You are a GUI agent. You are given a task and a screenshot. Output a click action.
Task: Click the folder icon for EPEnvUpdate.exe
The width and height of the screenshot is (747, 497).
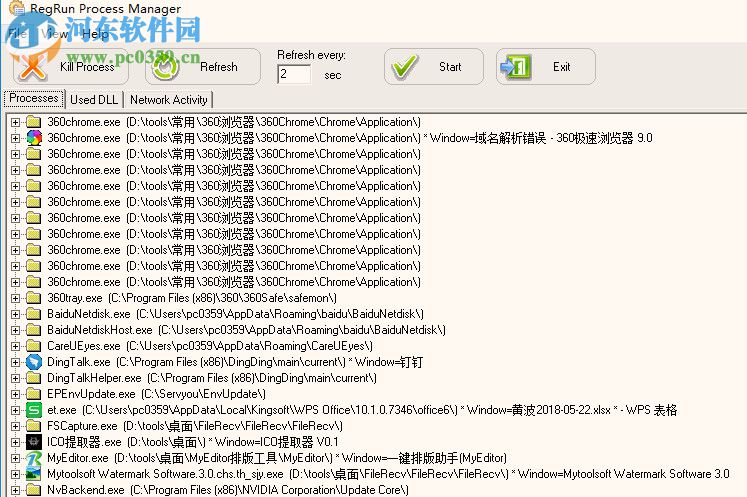[34, 394]
